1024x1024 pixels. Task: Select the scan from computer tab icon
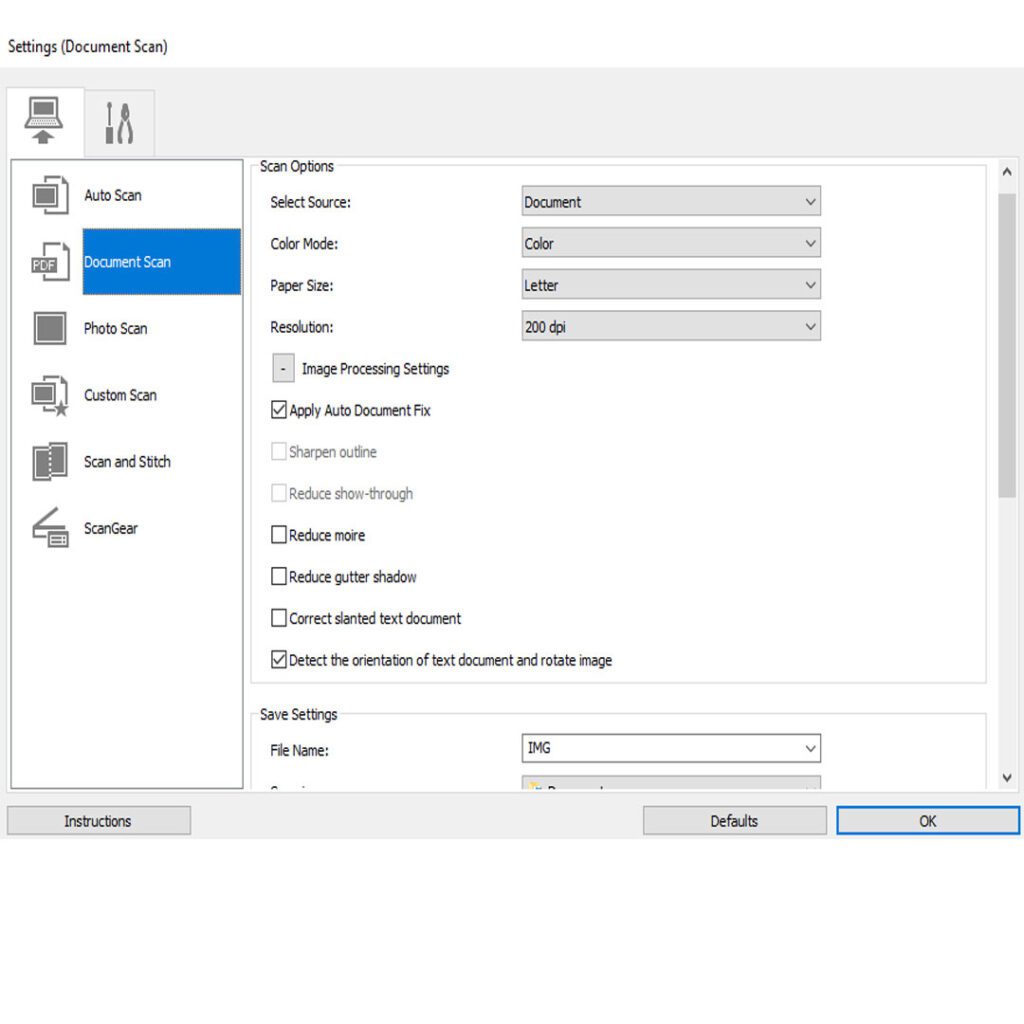[x=45, y=121]
